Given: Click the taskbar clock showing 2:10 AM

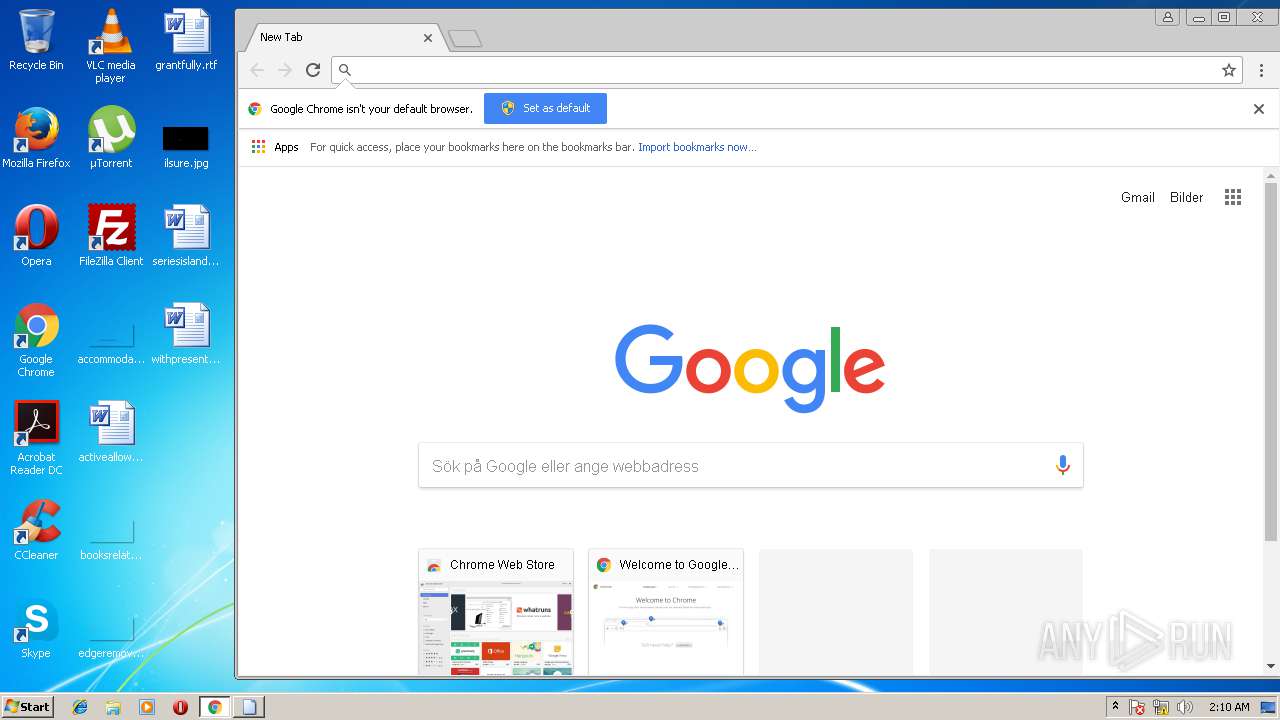Looking at the screenshot, I should click(x=1229, y=707).
